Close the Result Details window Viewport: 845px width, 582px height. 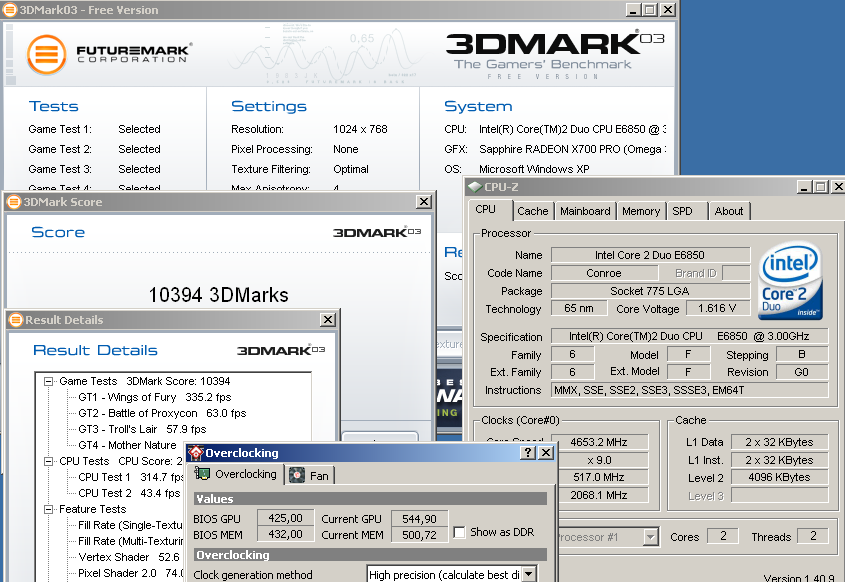[328, 320]
